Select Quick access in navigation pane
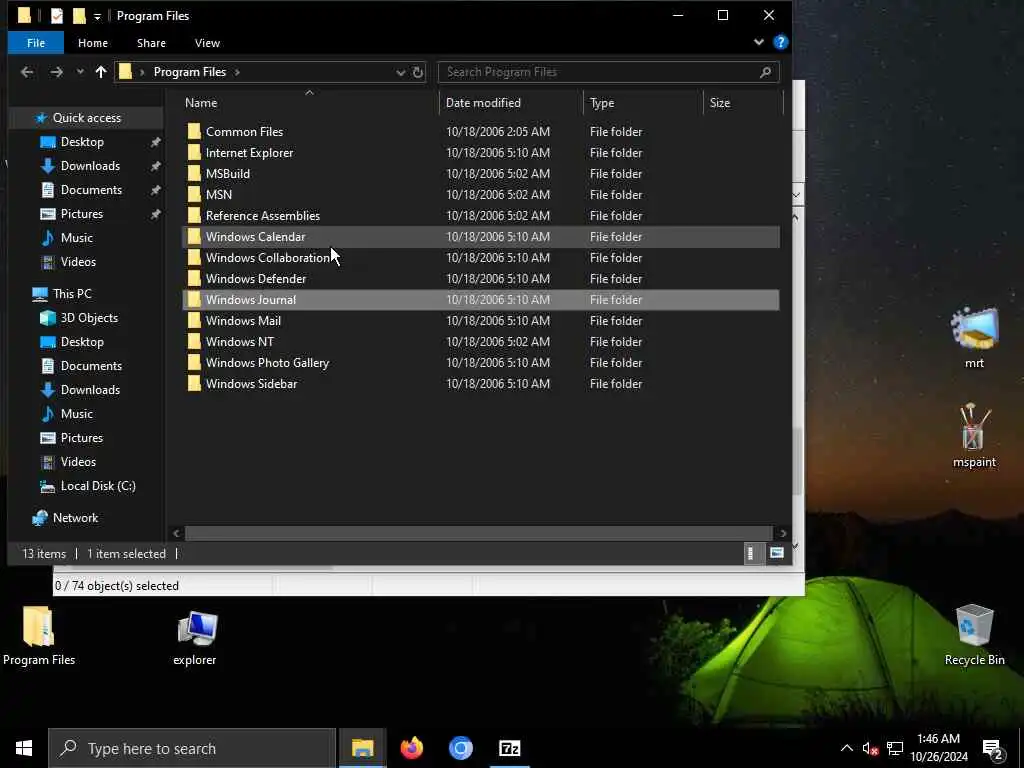The height and width of the screenshot is (768, 1024). [86, 118]
